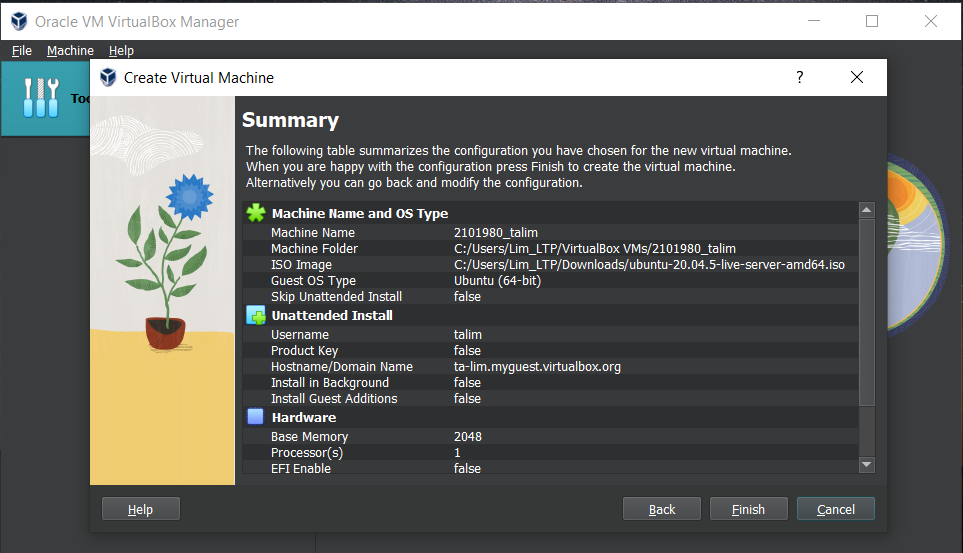This screenshot has height=553, width=963.
Task: Click the username value talim
Action: coord(467,334)
